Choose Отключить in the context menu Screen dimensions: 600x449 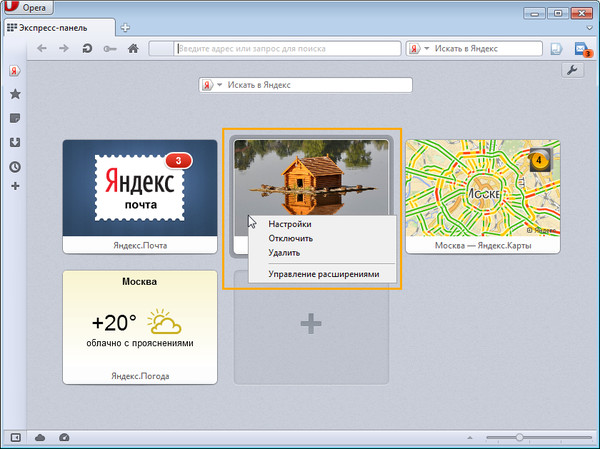(290, 238)
